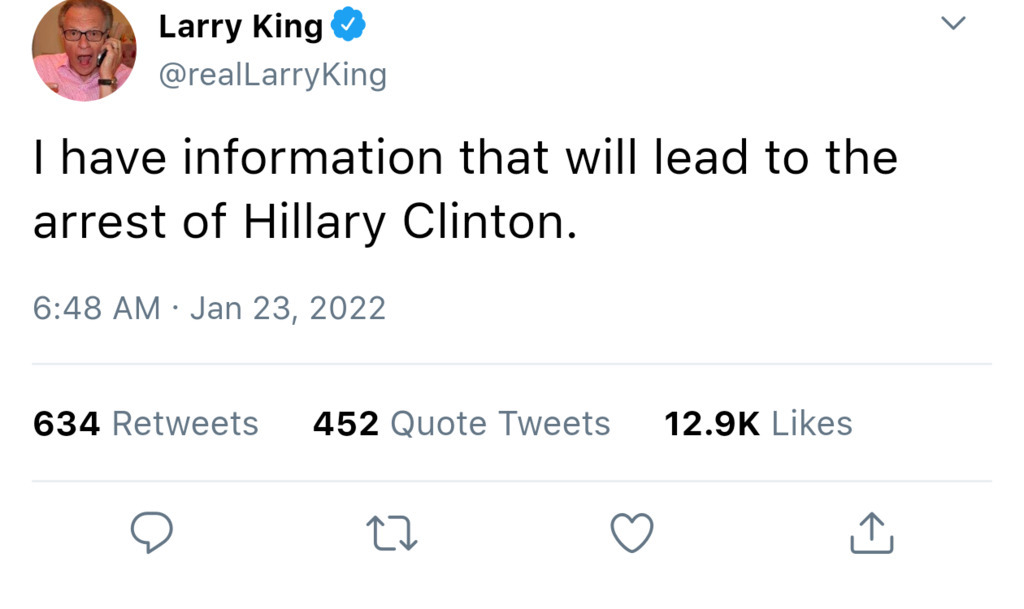Open the share tweet options icon
This screenshot has width=1024, height=609.
(871, 532)
